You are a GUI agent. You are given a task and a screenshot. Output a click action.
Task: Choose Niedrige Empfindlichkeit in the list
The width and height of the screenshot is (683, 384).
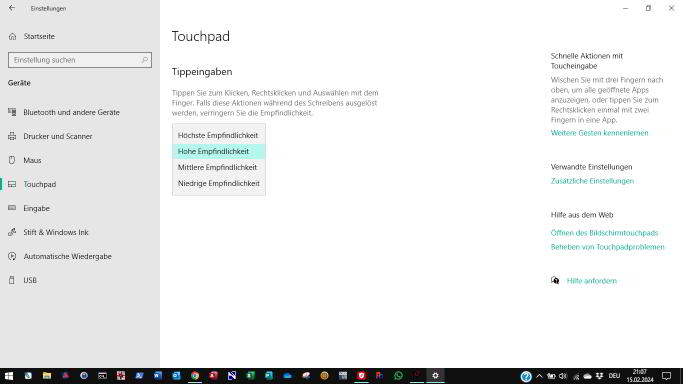[x=219, y=183]
